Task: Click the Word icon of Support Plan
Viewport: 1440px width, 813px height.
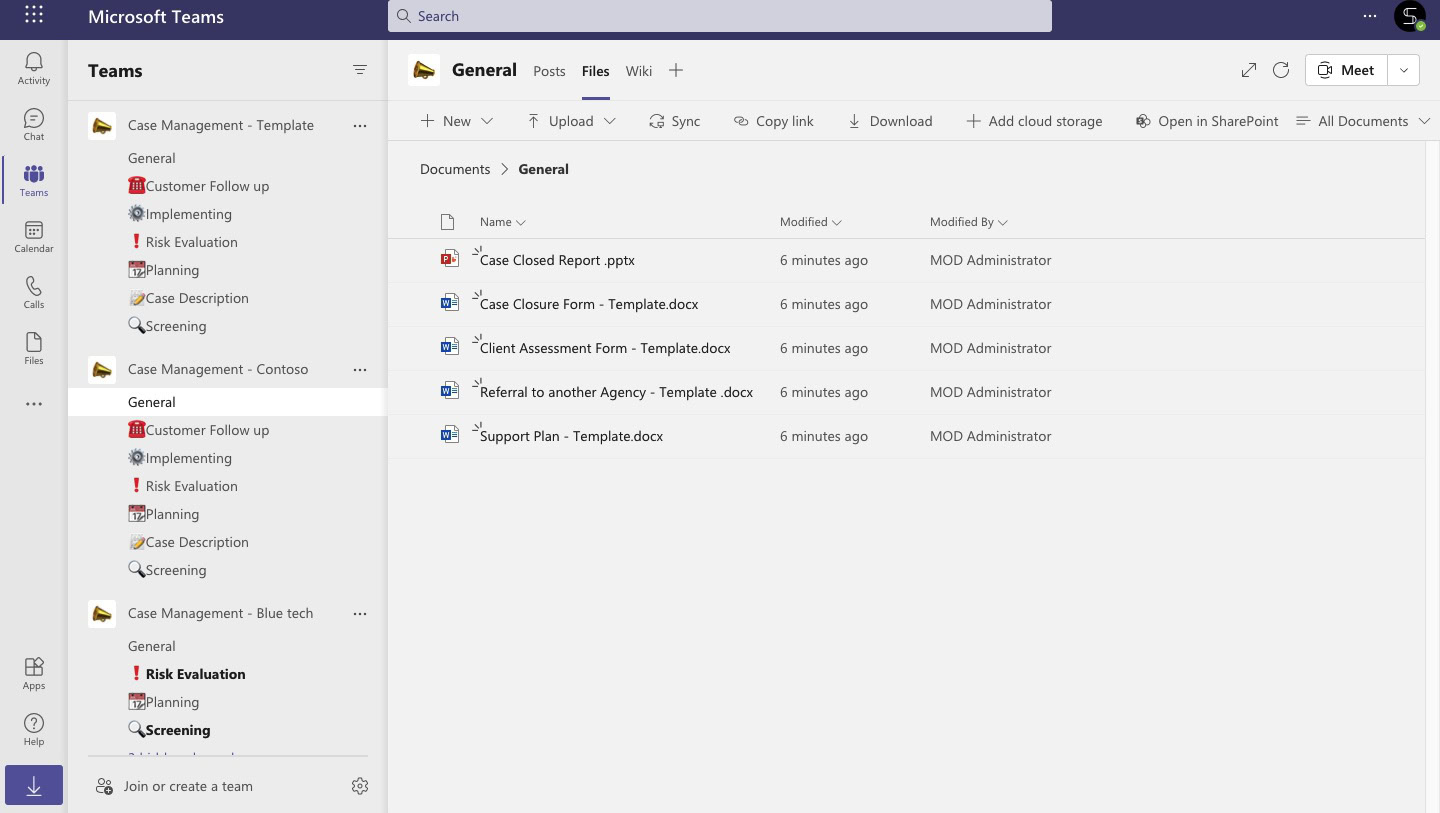Action: [449, 435]
